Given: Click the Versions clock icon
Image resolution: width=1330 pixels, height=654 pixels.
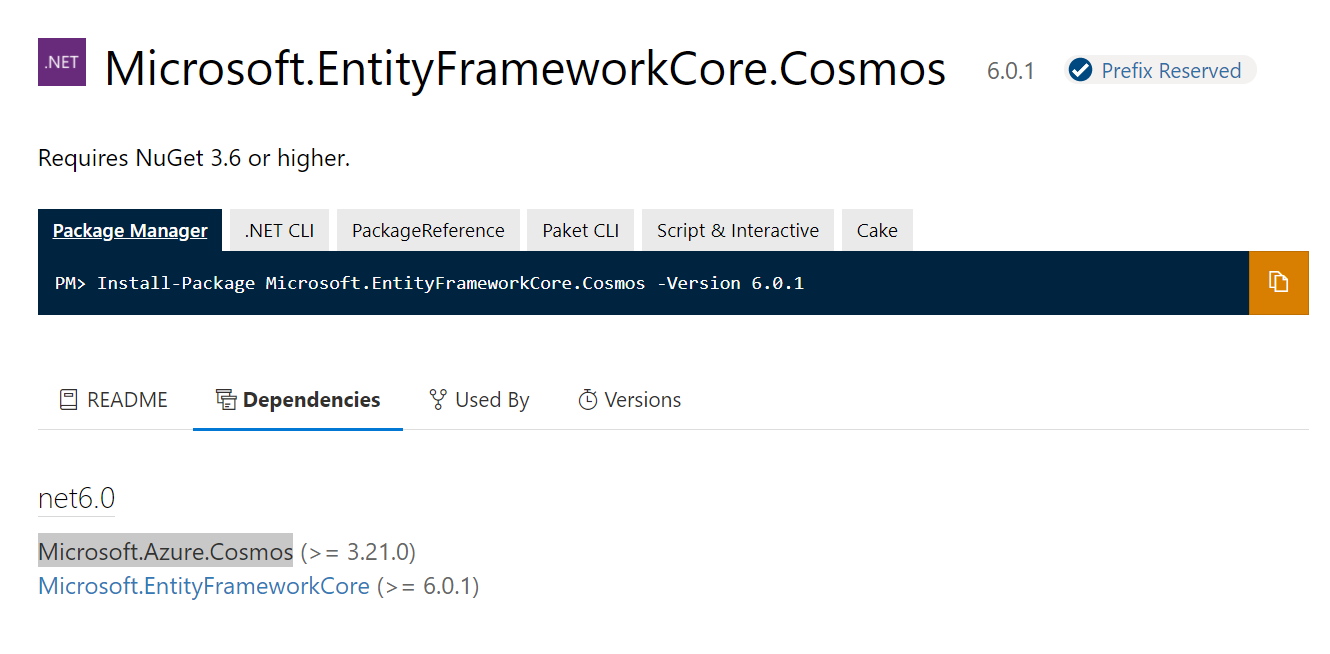Looking at the screenshot, I should tap(588, 398).
